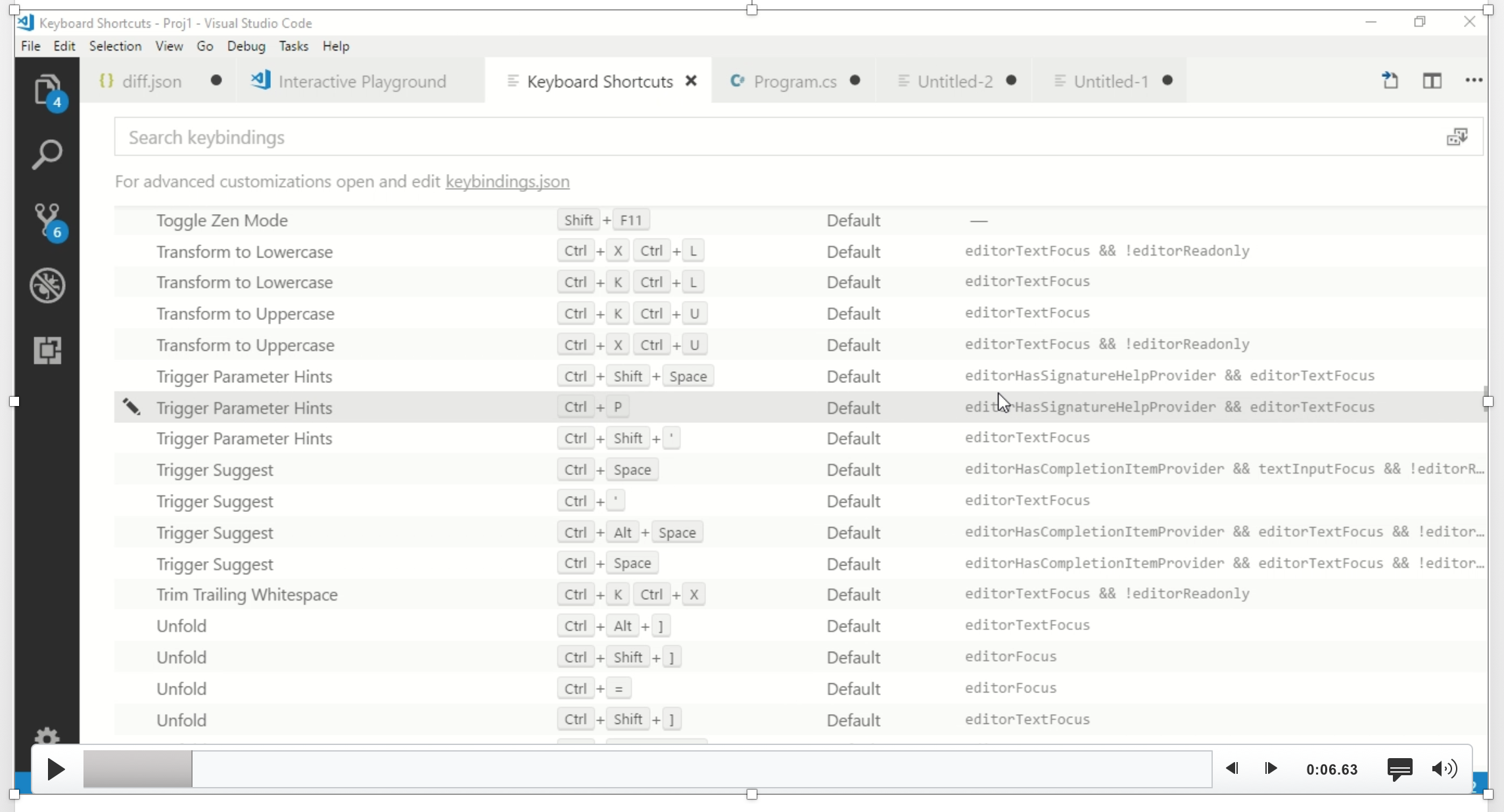Image resolution: width=1504 pixels, height=812 pixels.
Task: Click inside the Search keybindings input field
Action: (460, 137)
